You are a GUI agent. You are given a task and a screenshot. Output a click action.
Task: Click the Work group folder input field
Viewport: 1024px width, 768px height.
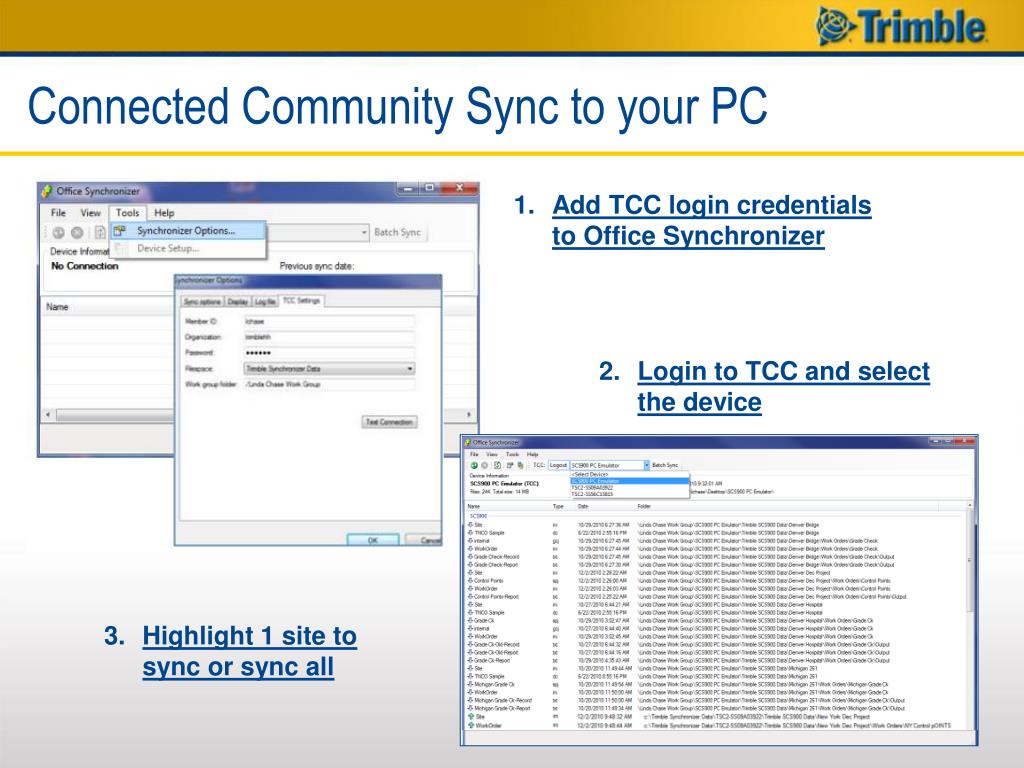pyautogui.click(x=329, y=384)
